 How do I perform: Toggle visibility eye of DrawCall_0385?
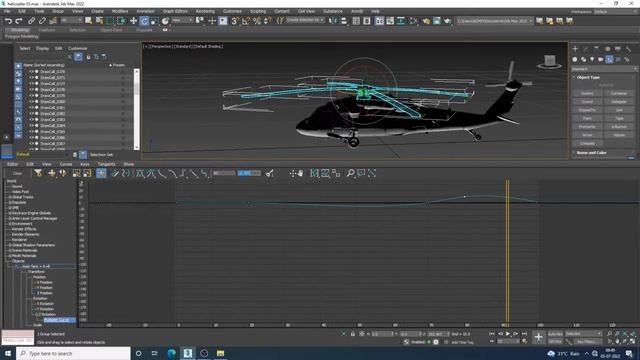pyautogui.click(x=31, y=132)
